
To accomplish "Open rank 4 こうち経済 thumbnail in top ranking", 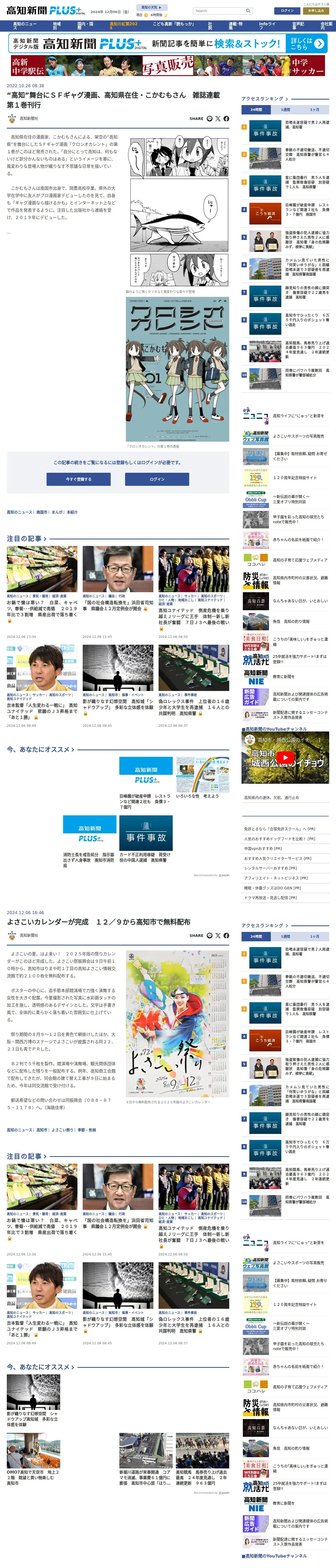I will 265,214.
